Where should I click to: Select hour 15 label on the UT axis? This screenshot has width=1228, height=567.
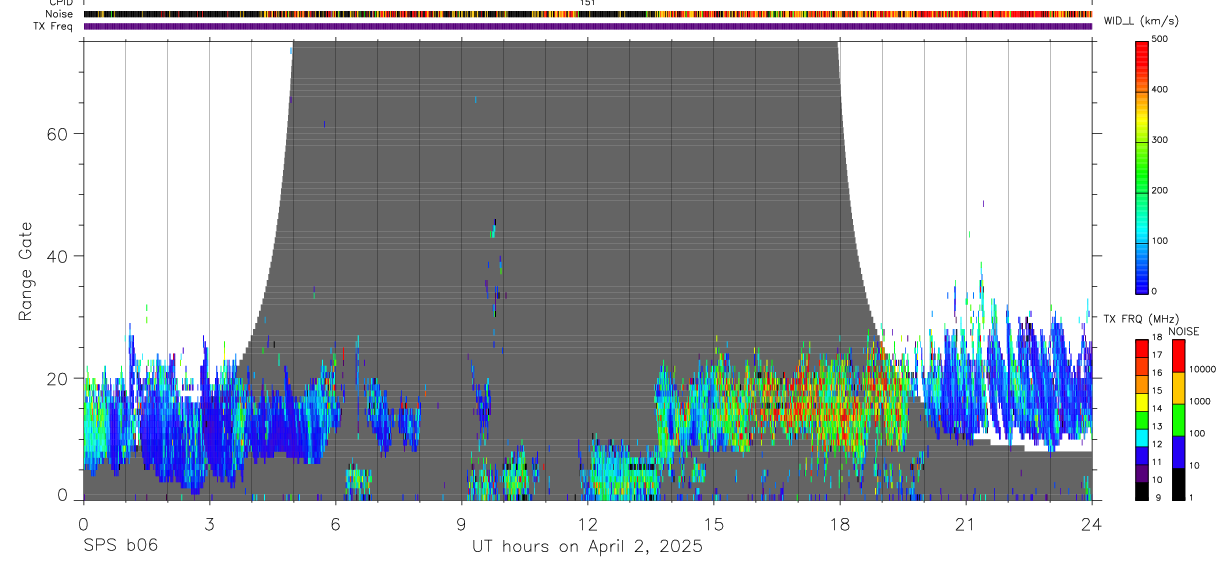714,523
